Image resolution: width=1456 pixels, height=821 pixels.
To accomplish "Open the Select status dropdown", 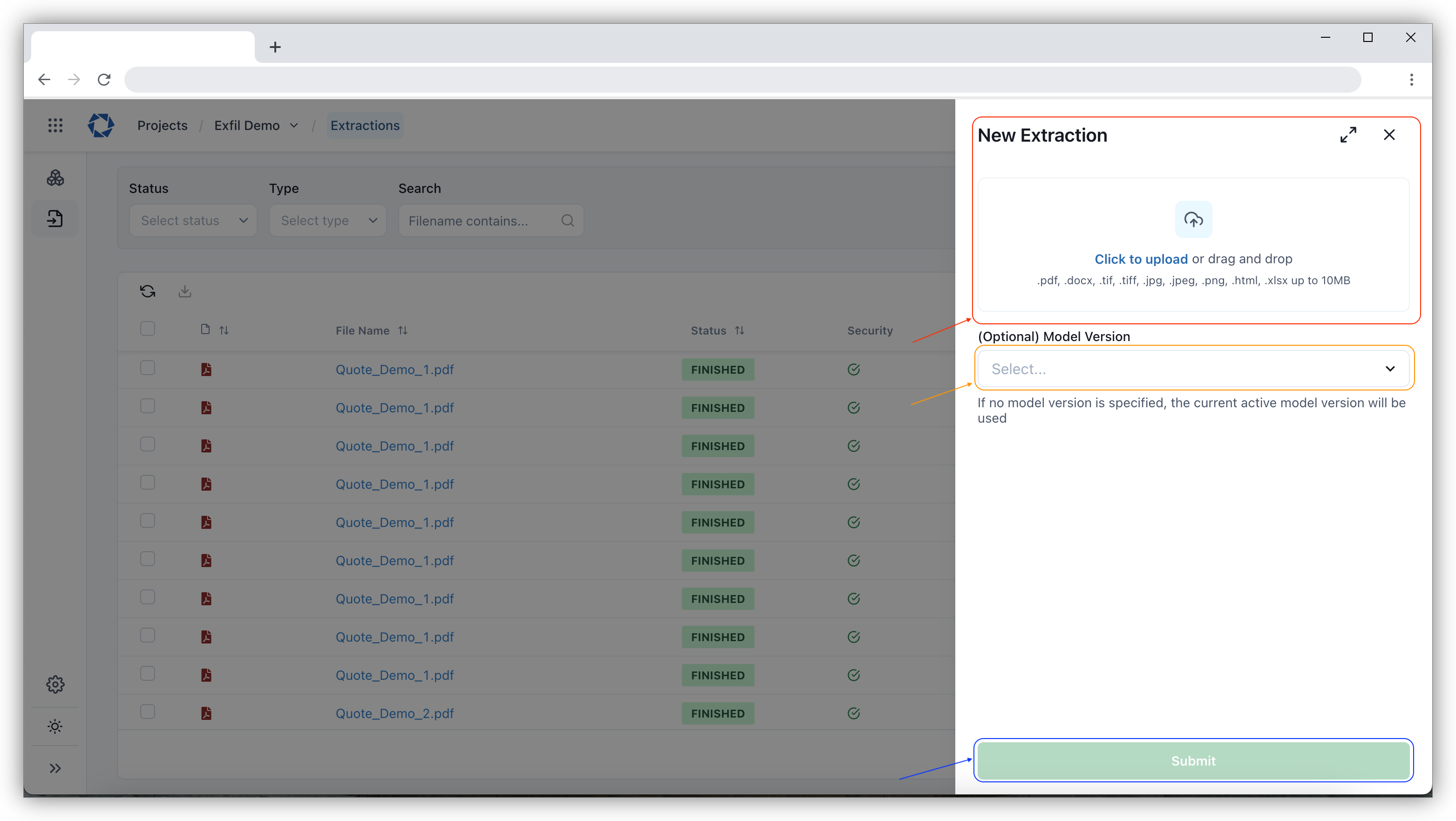I will [x=193, y=220].
